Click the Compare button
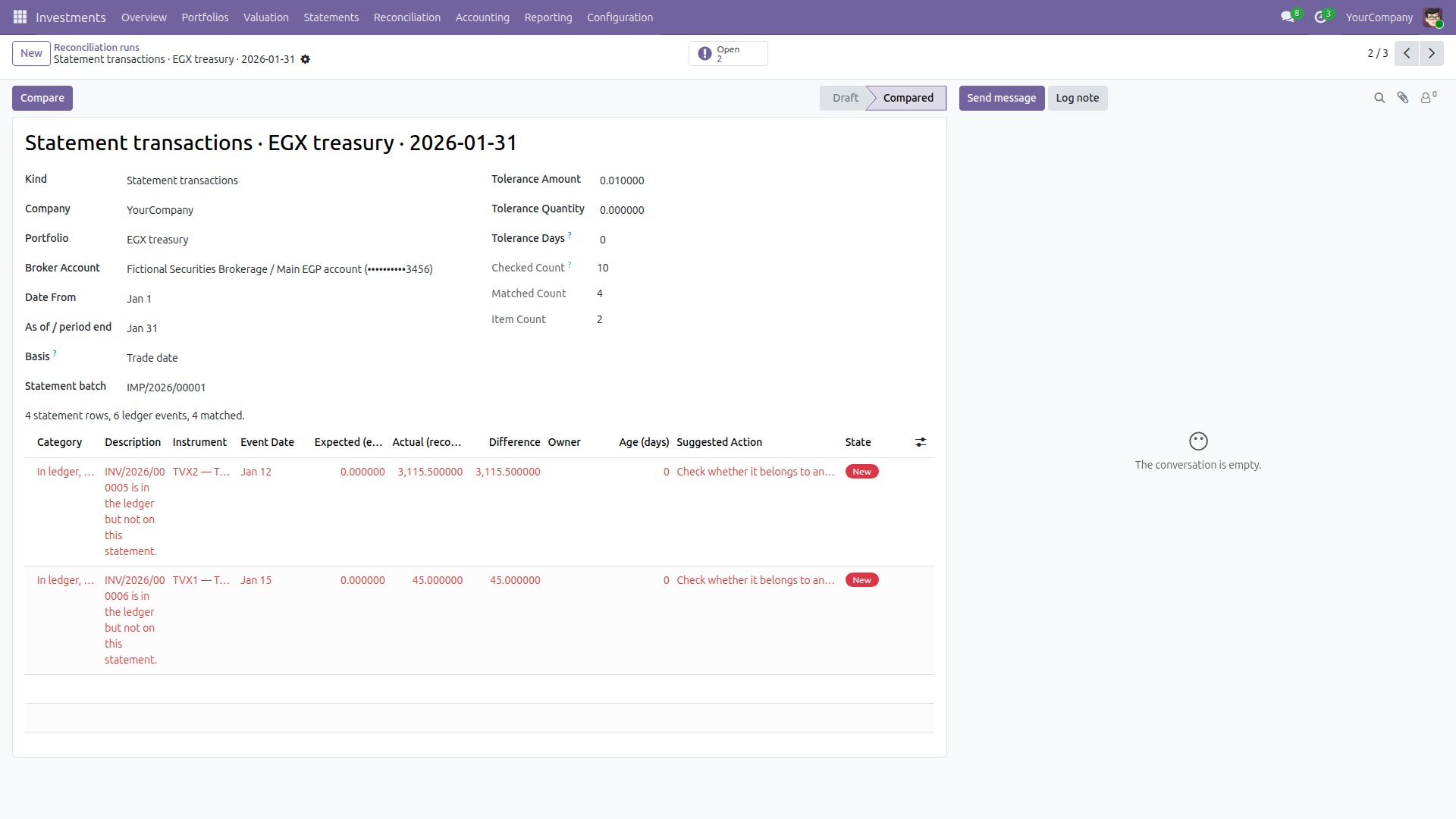The height and width of the screenshot is (819, 1456). coord(42,98)
